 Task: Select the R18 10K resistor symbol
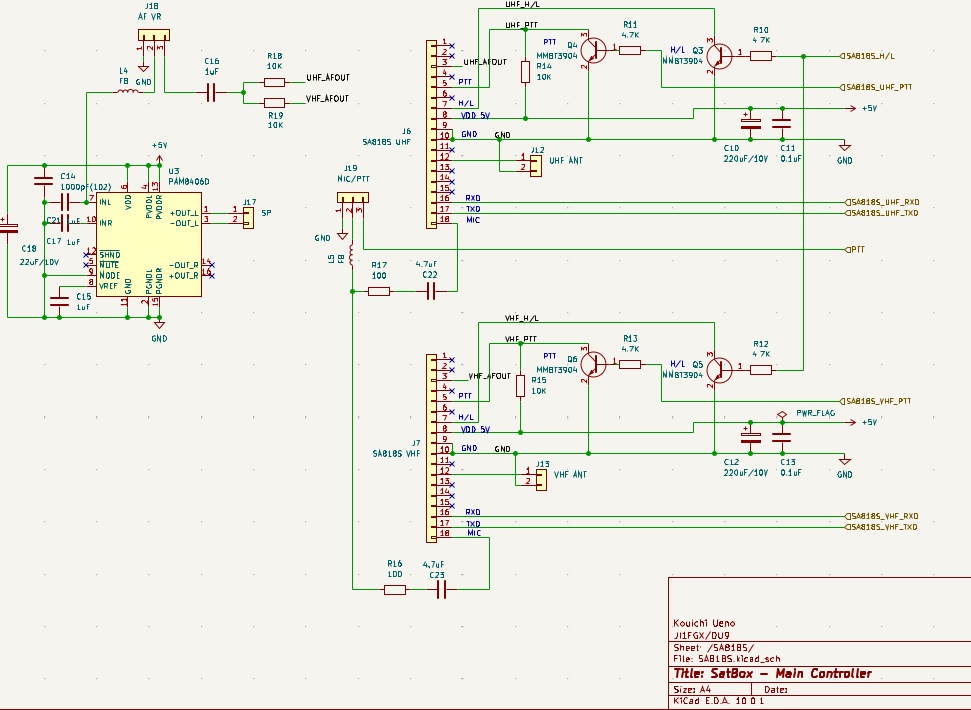274,82
